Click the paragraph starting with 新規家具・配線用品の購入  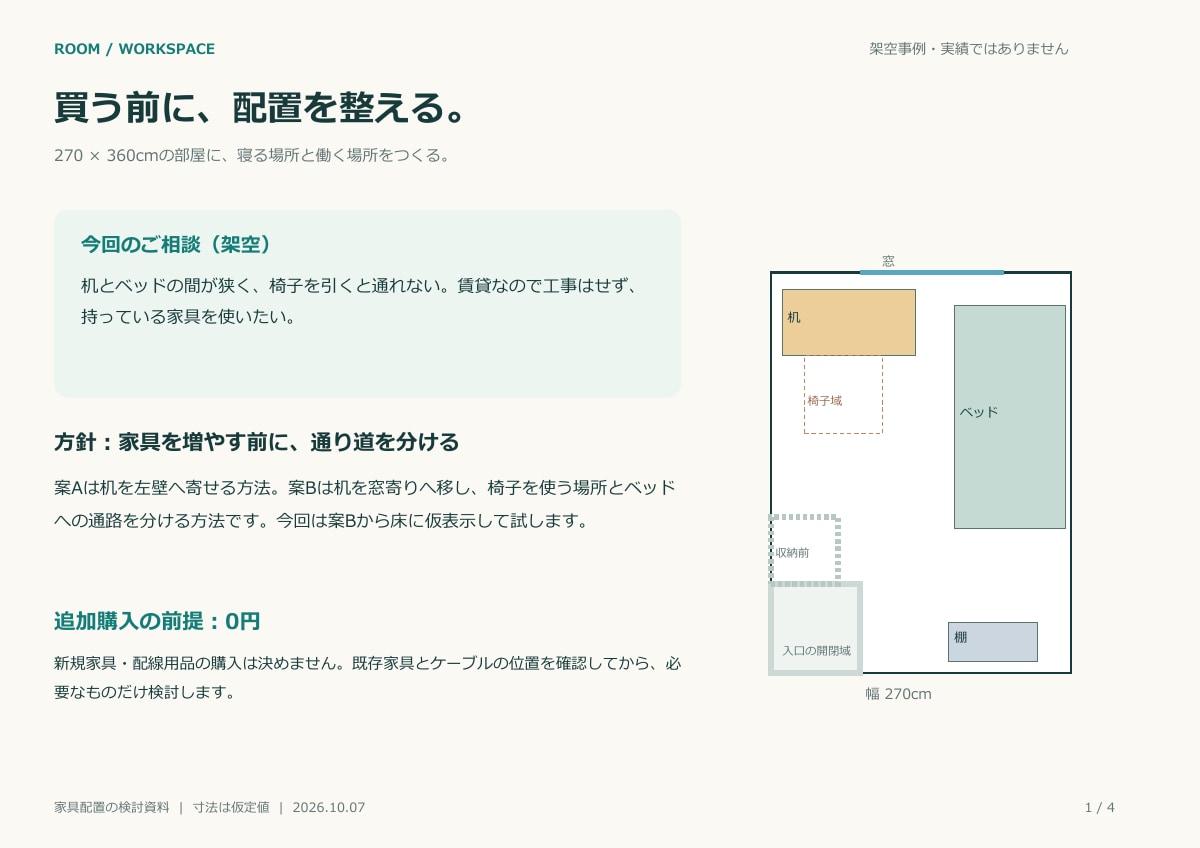click(367, 677)
